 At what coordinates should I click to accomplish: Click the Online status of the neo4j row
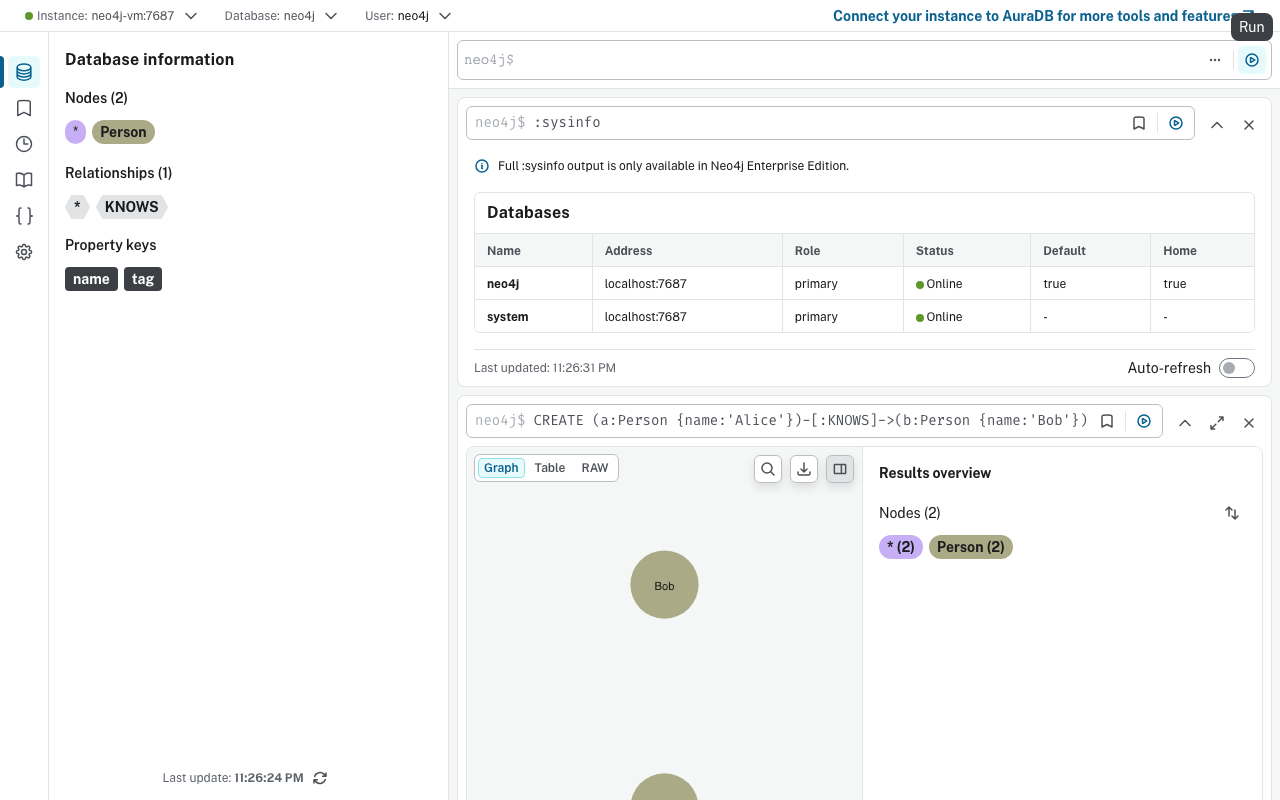pyautogui.click(x=939, y=284)
